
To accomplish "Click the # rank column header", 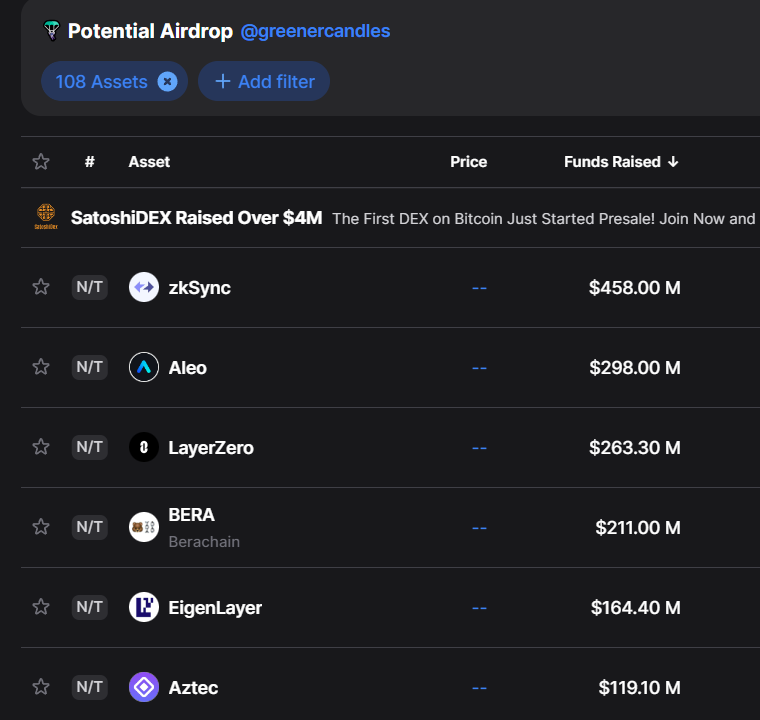I will (x=90, y=161).
